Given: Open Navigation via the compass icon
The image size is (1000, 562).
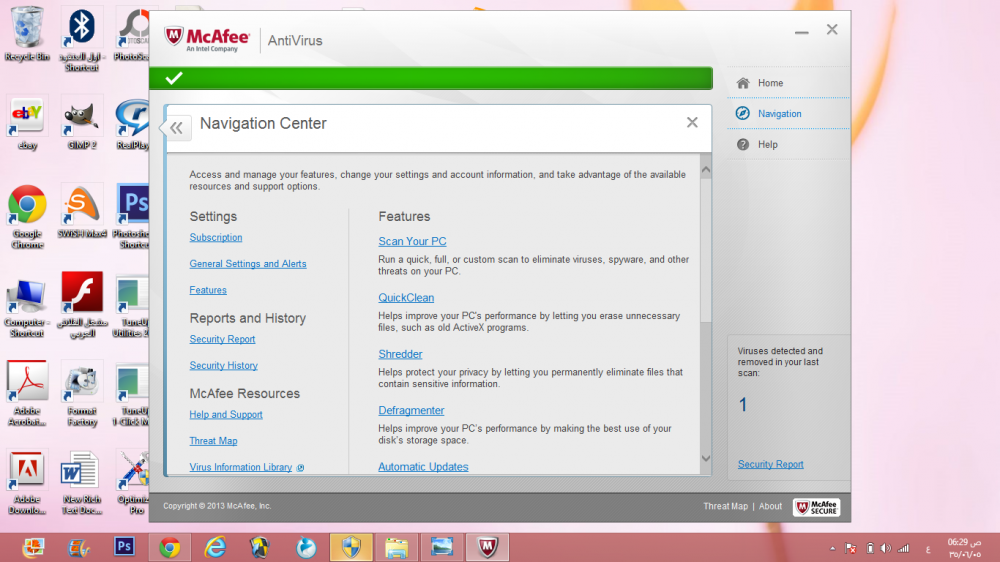Looking at the screenshot, I should point(743,114).
